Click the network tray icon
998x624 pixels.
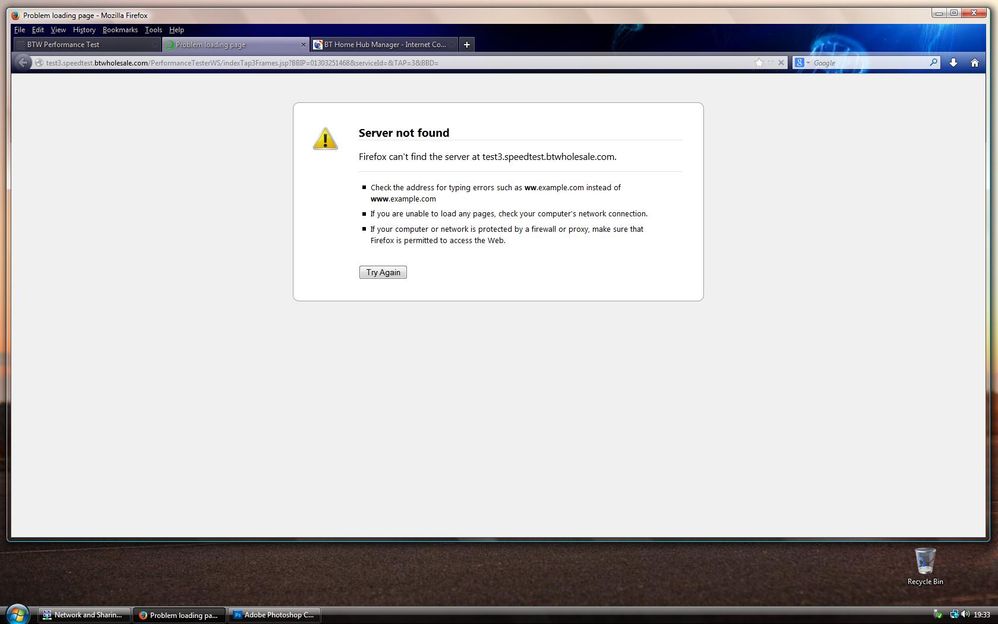pyautogui.click(x=953, y=614)
